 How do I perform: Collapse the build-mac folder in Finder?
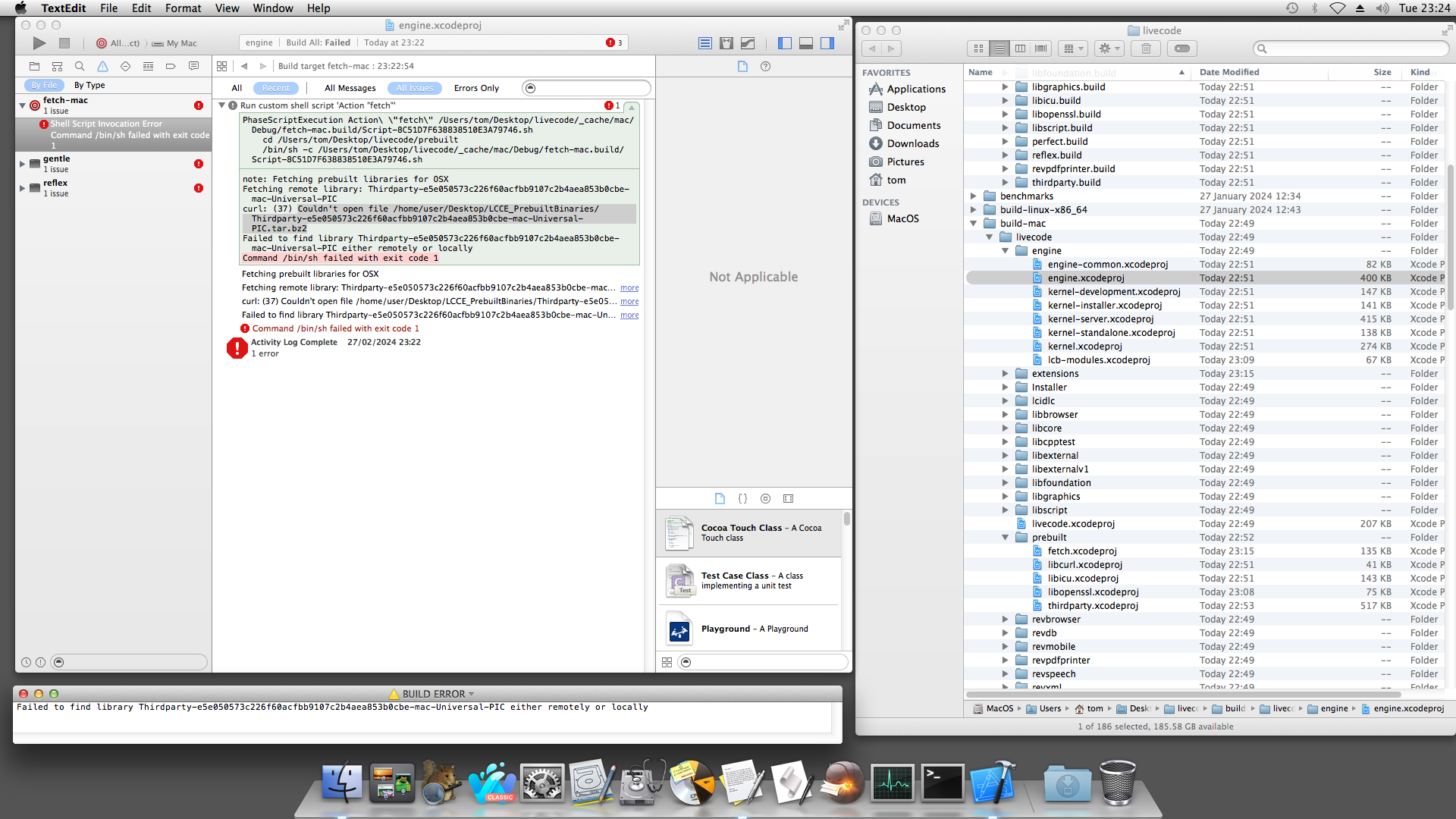point(973,224)
